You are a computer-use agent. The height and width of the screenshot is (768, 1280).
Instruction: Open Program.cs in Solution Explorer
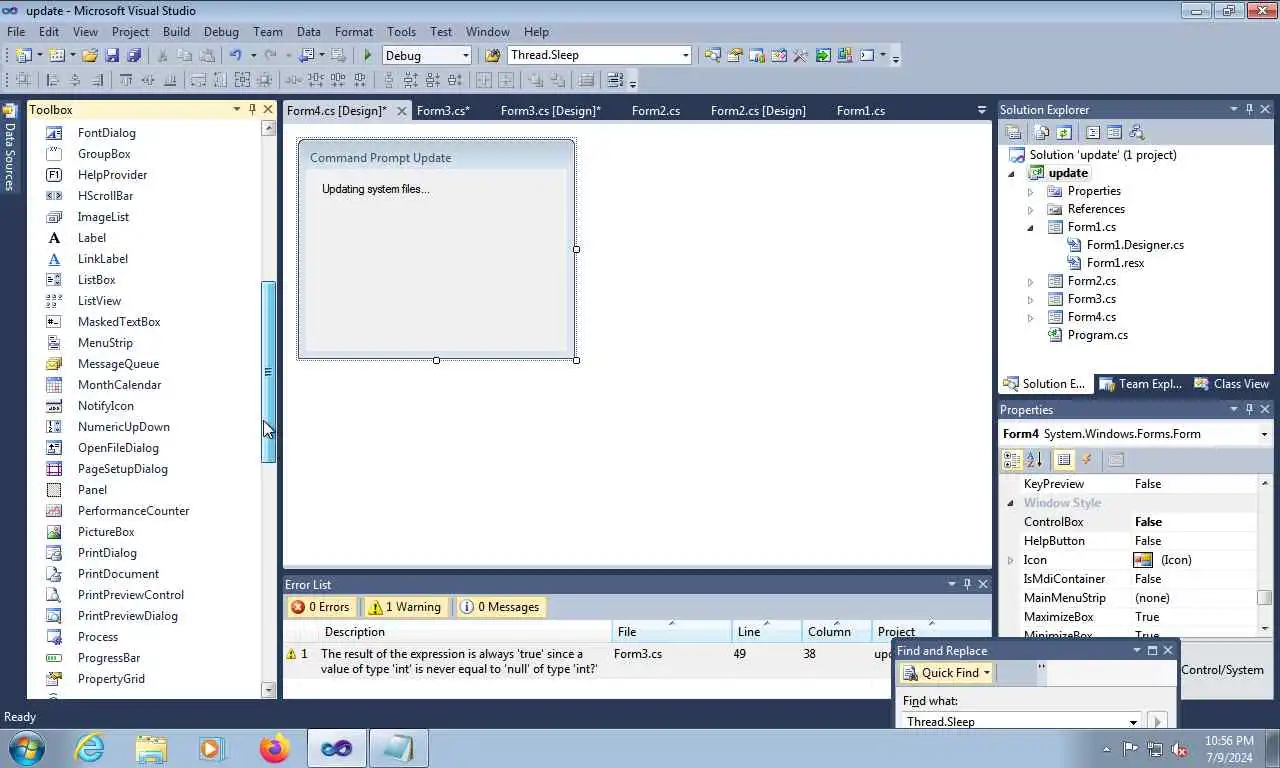pyautogui.click(x=1097, y=335)
